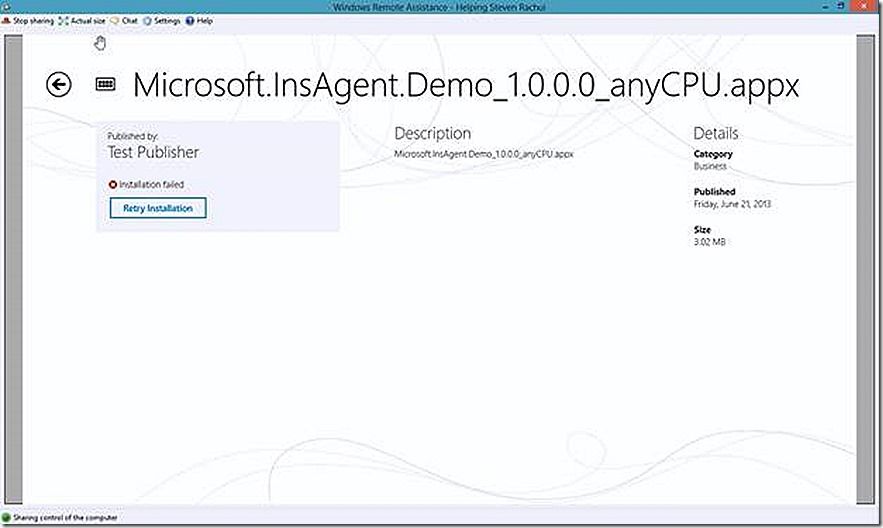Viewport: 883px width, 528px height.
Task: Click the Settings gear icon
Action: [x=147, y=21]
